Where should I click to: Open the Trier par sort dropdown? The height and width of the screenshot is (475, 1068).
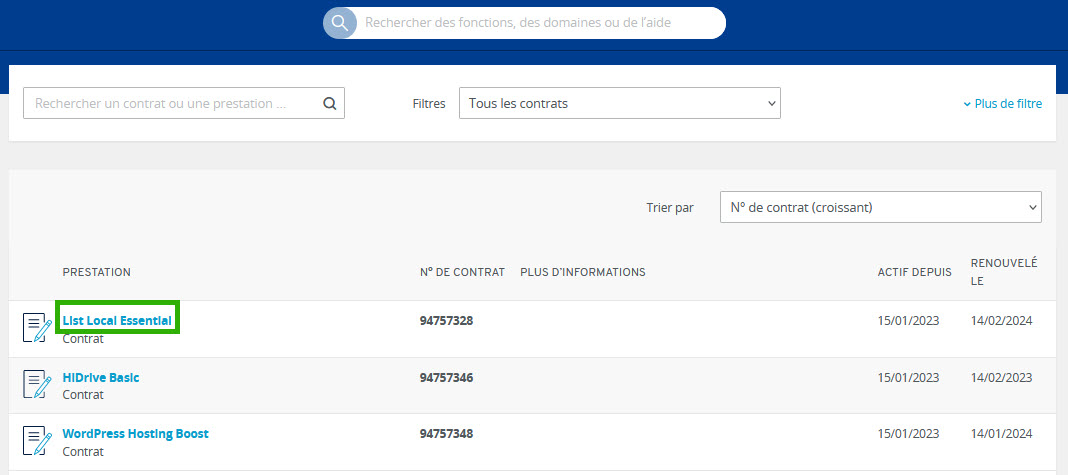point(881,207)
